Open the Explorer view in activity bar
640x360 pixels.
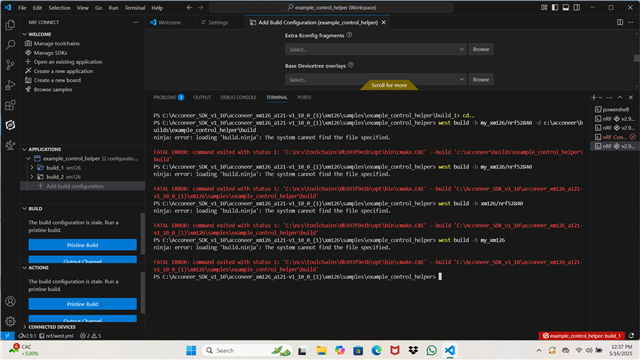10,25
